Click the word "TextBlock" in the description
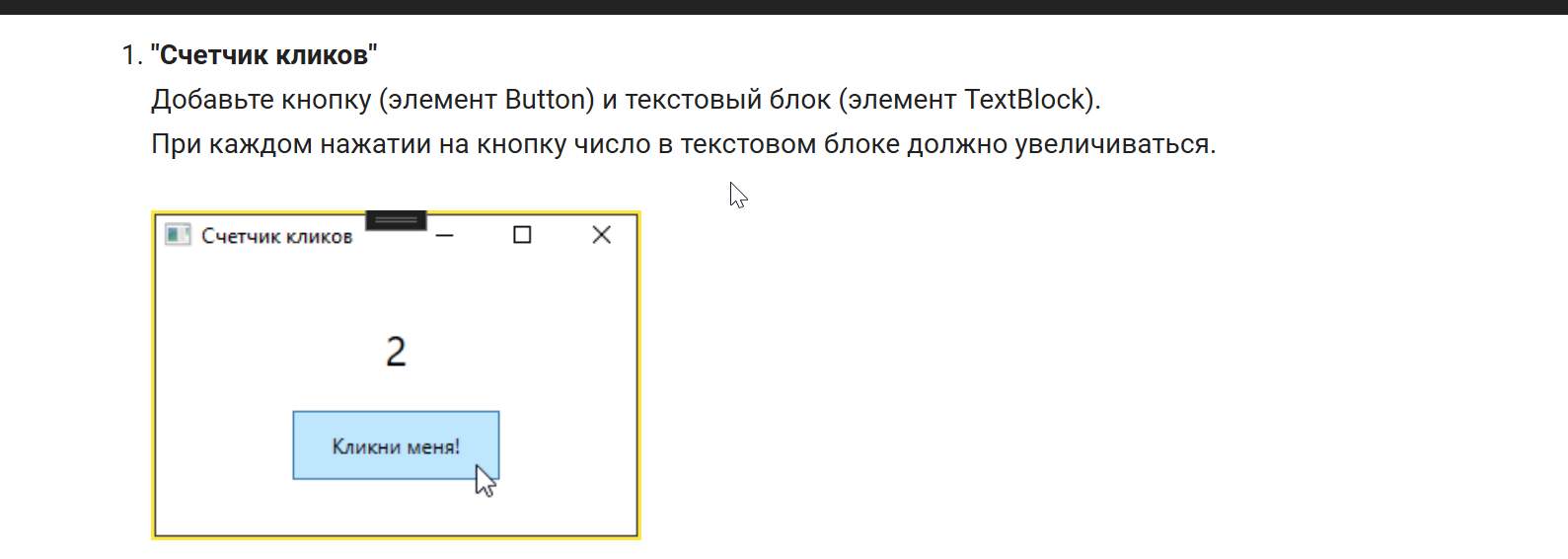 pyautogui.click(x=1024, y=100)
